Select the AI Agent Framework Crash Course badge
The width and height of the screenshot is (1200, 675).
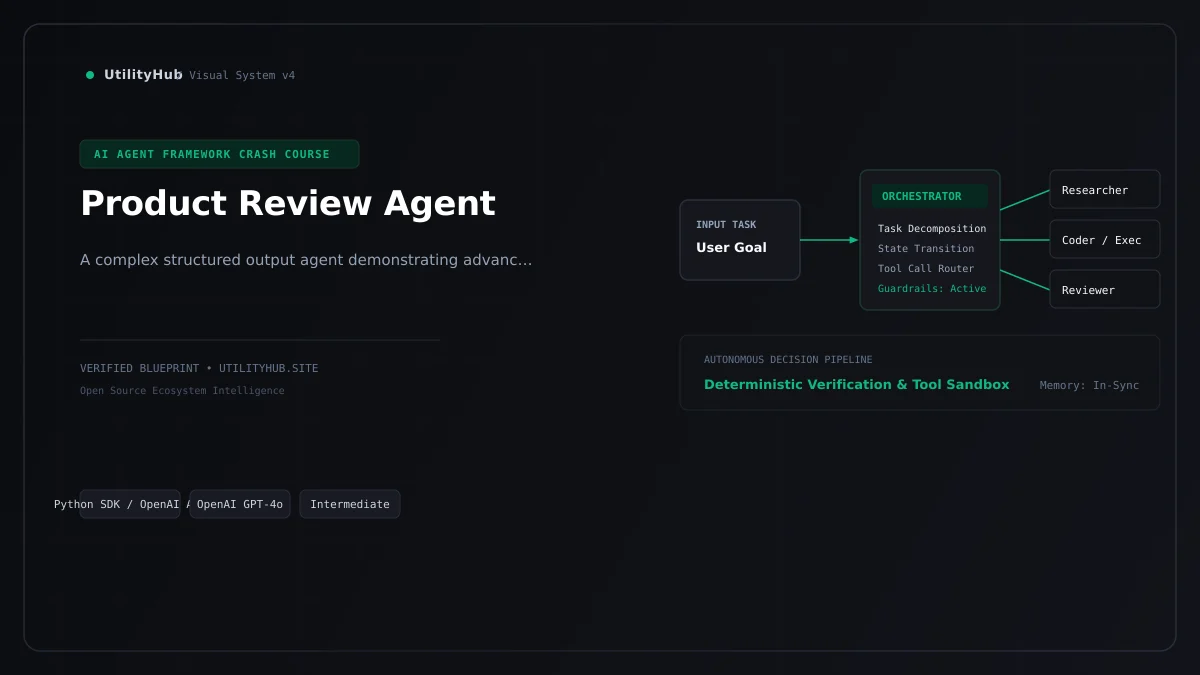(219, 154)
